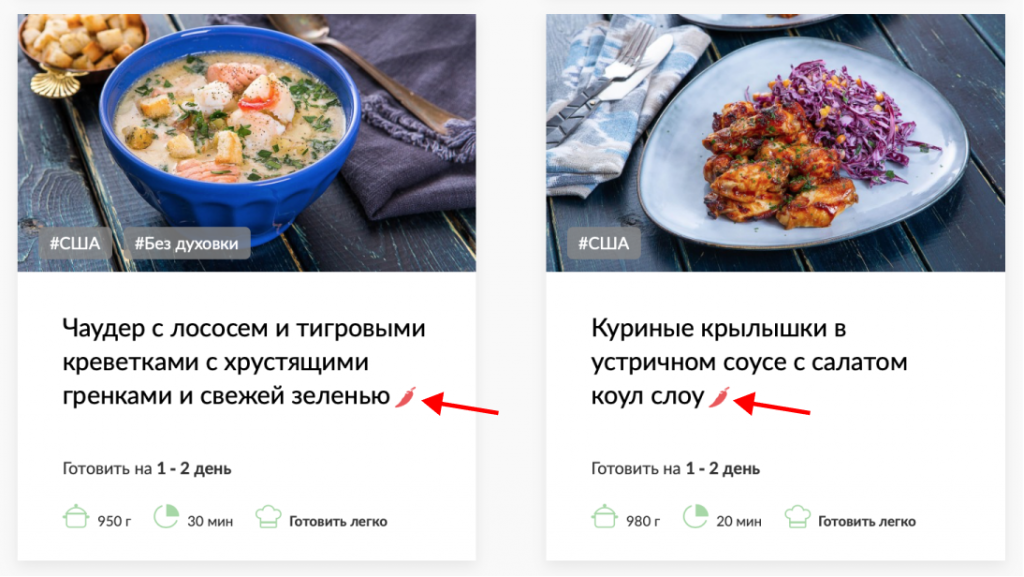Click 'Готовить легко' on chowder card
Screen dimensions: 1024x577
click(338, 522)
